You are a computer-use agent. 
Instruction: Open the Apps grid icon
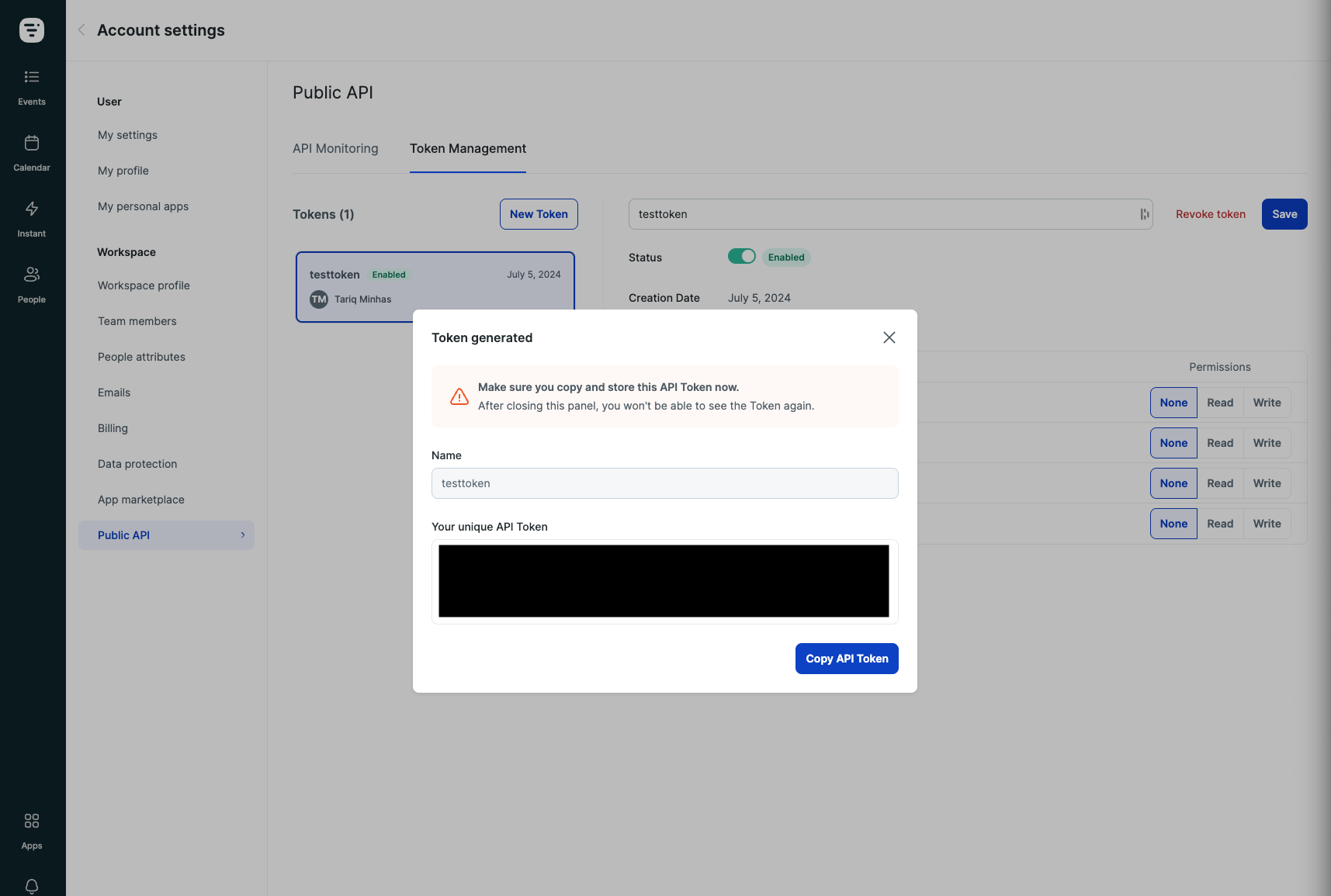click(32, 821)
